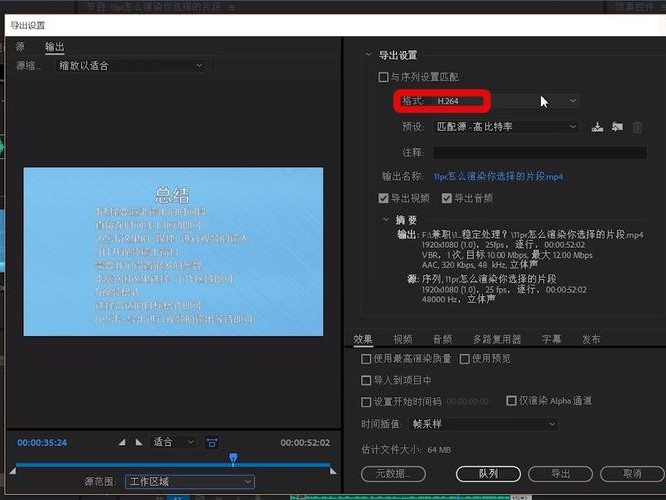Click the preview timeline bar

point(173,465)
